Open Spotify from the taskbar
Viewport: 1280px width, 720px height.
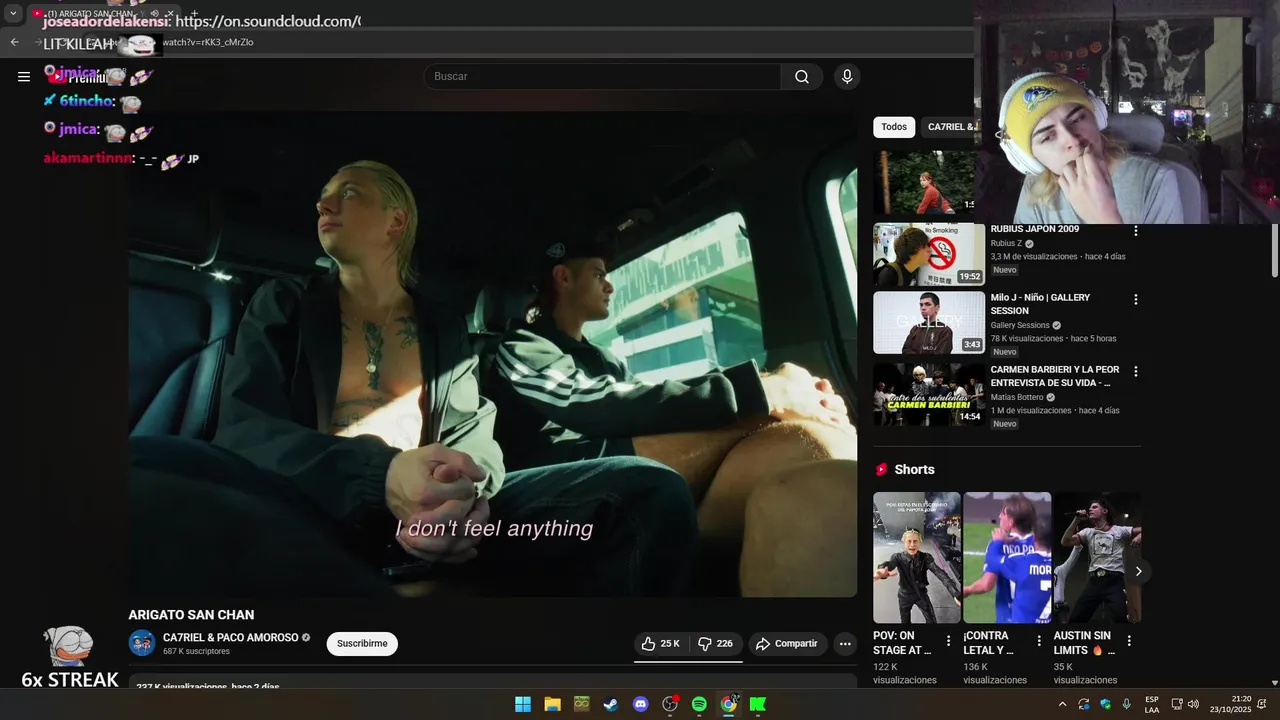[699, 704]
